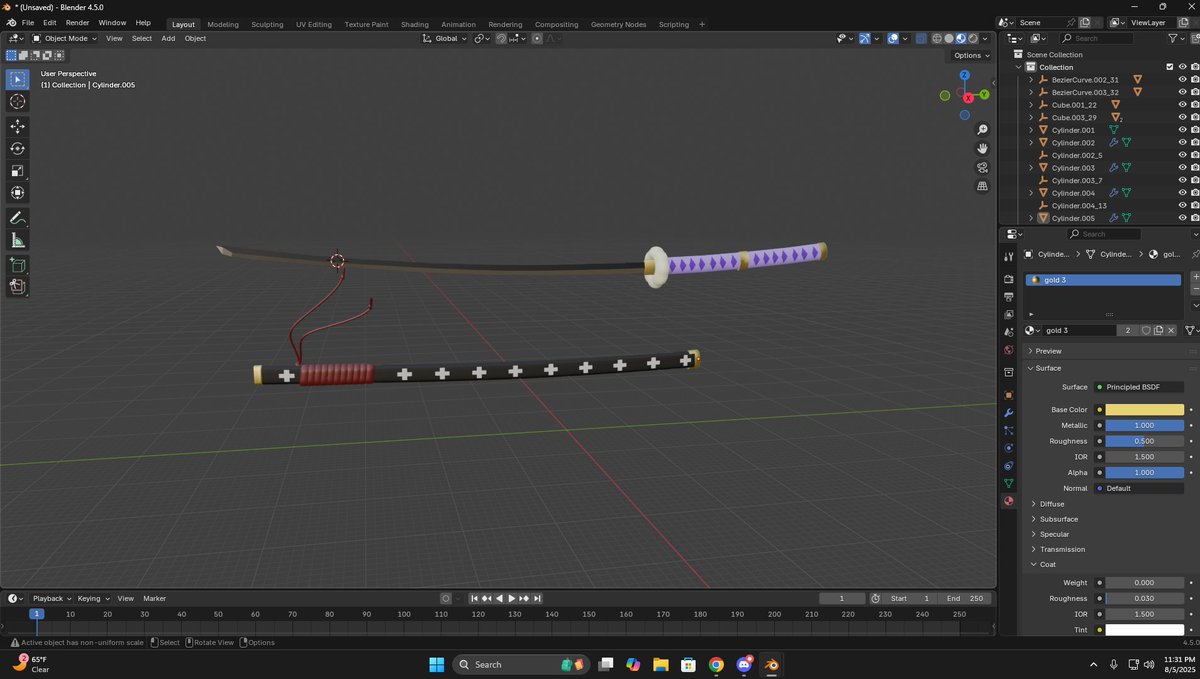The width and height of the screenshot is (1200, 679).
Task: Hide Cylinder.001 with eye icon
Action: point(1182,130)
